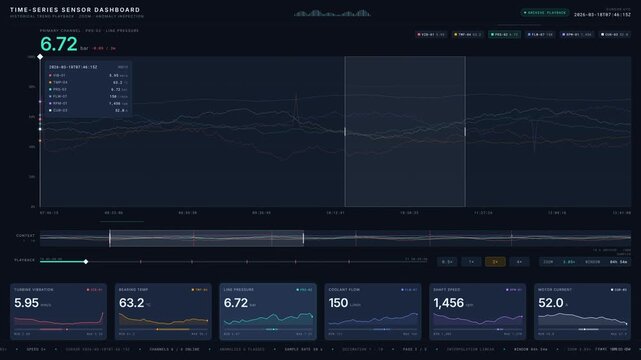The height and width of the screenshot is (360, 641).
Task: Click the main chart cursor diamond marker
Action: pos(40,57)
